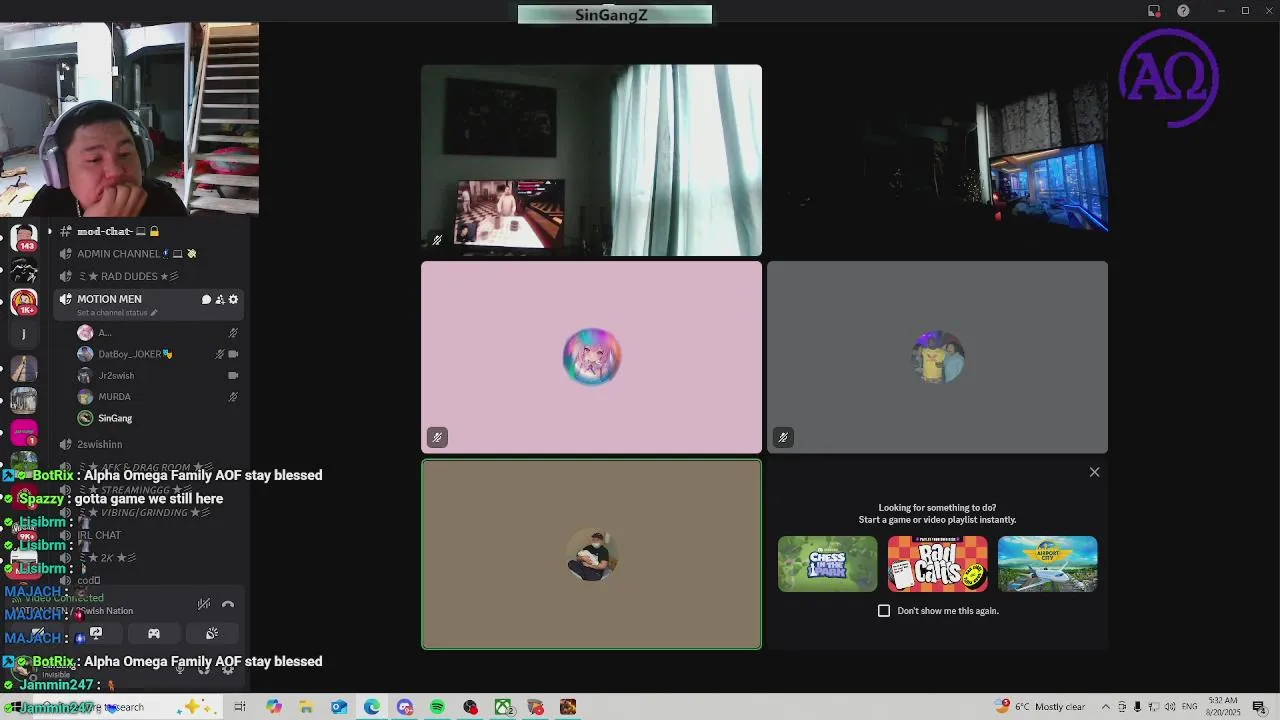Launch the red checkered cats activity card
1280x720 pixels.
[x=937, y=563]
